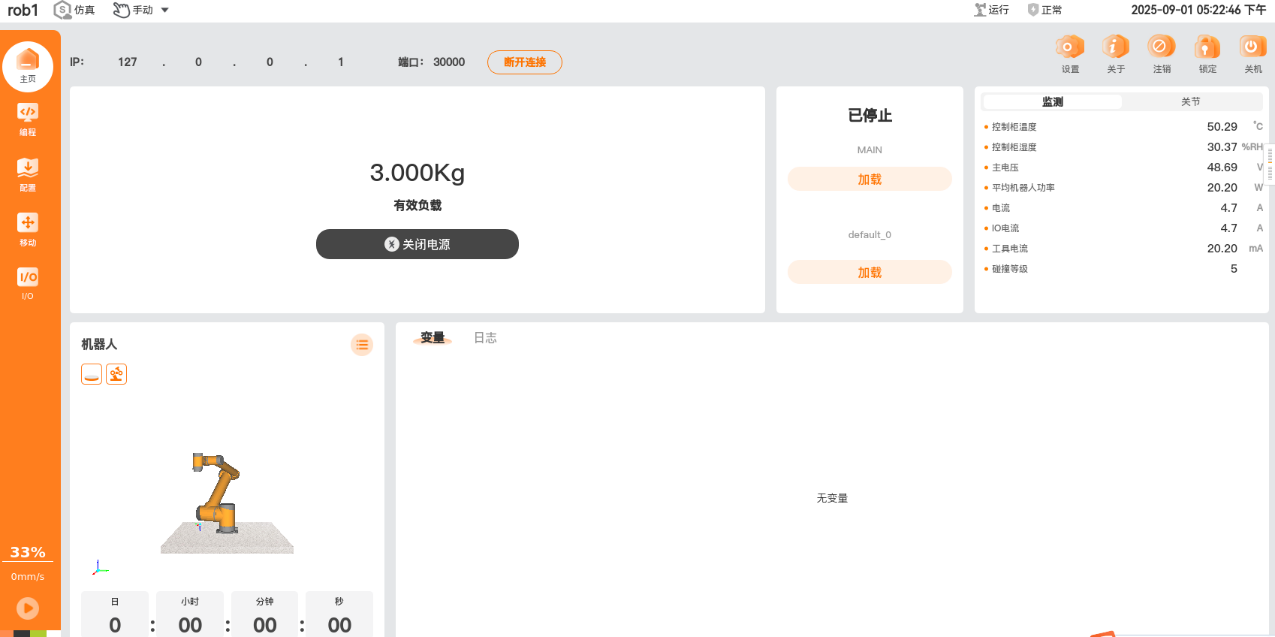This screenshot has height=637, width=1275.
Task: Go to the 主页 home page
Action: 28,65
